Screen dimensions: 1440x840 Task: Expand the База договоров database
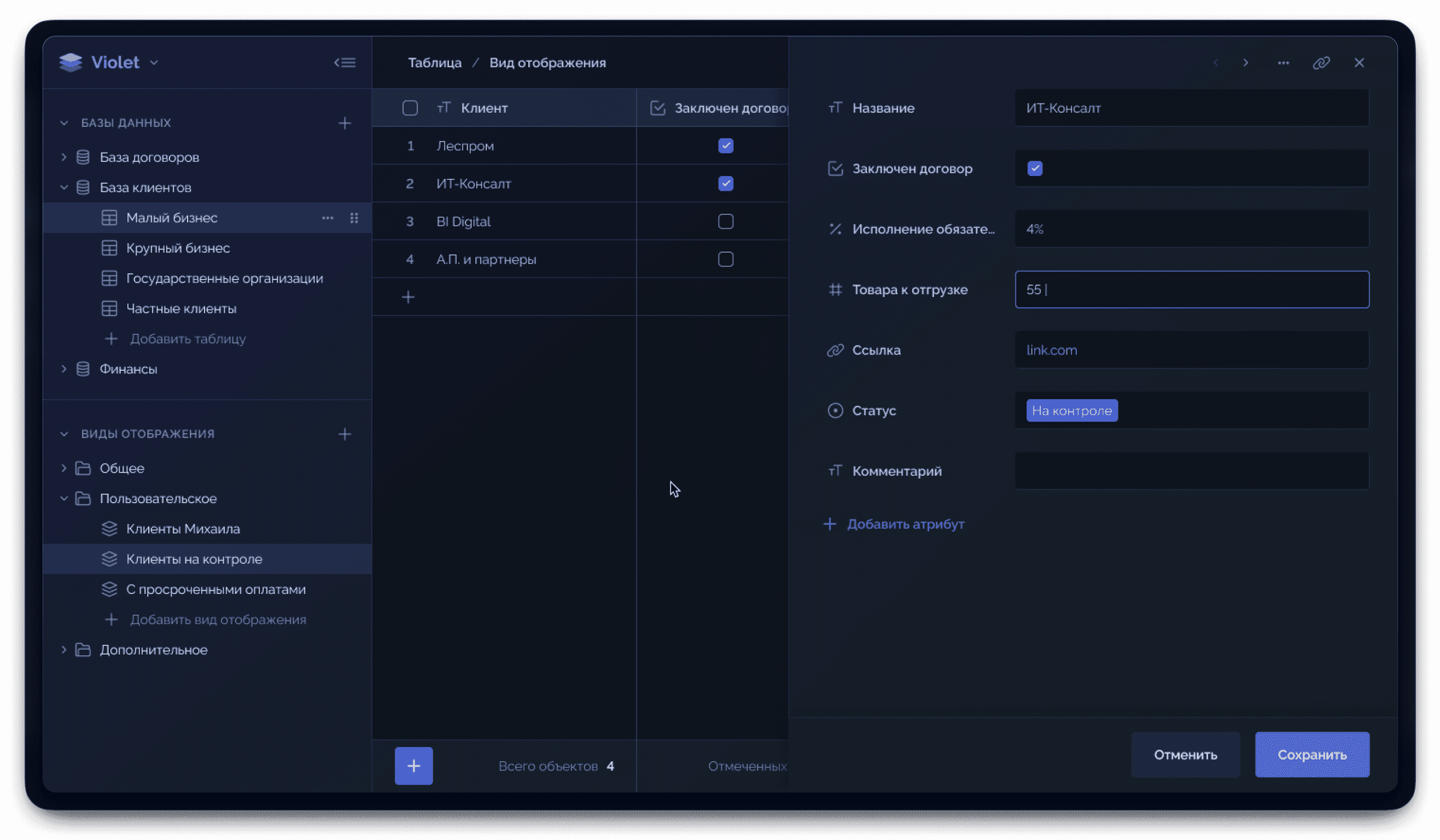coord(64,157)
